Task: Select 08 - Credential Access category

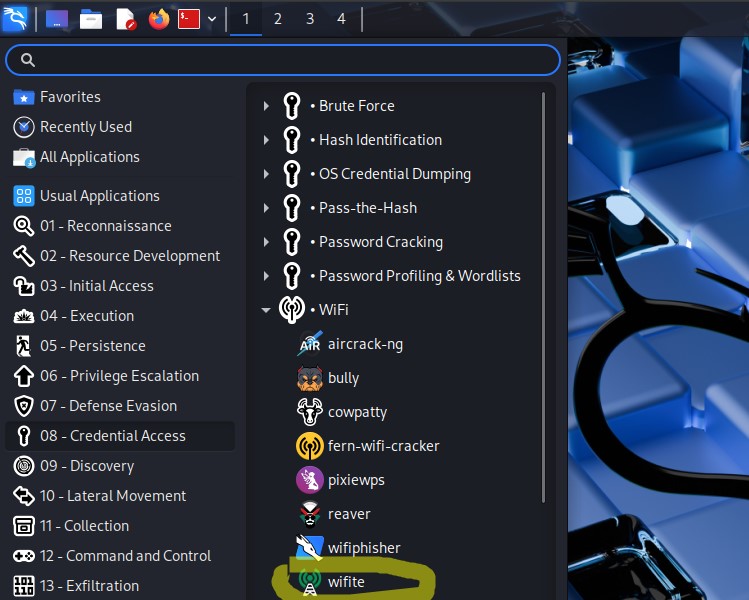Action: (119, 436)
